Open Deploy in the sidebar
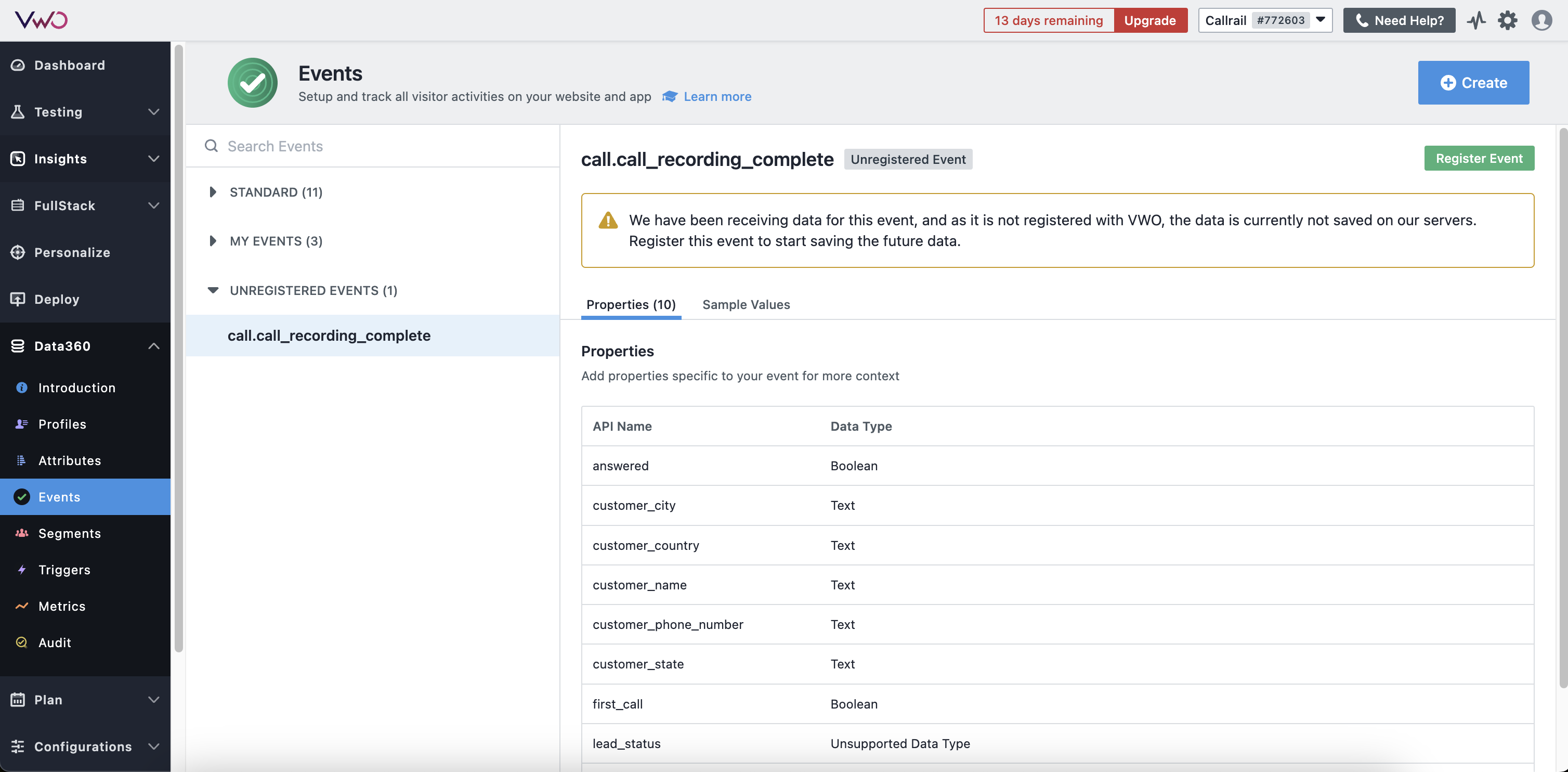The height and width of the screenshot is (772, 1568). (57, 299)
